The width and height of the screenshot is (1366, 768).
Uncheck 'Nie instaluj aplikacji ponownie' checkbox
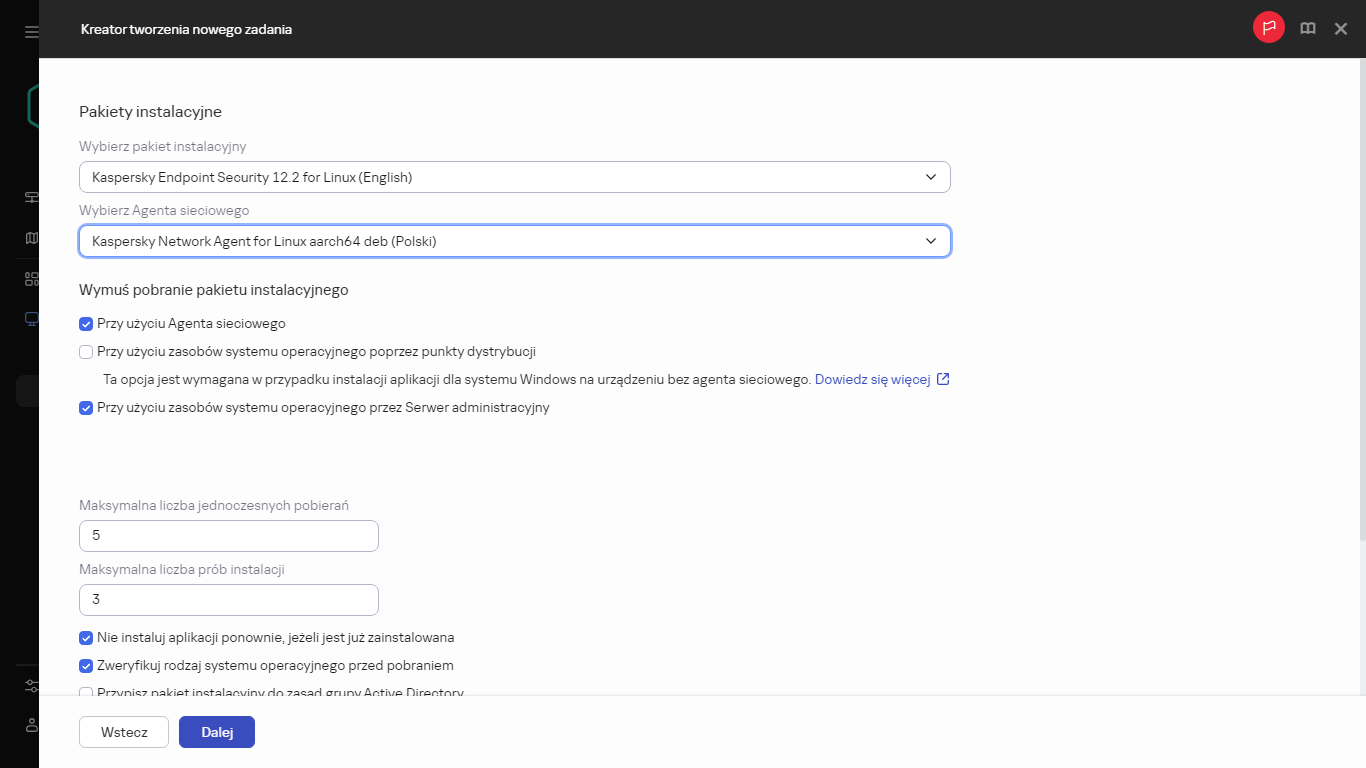point(86,638)
